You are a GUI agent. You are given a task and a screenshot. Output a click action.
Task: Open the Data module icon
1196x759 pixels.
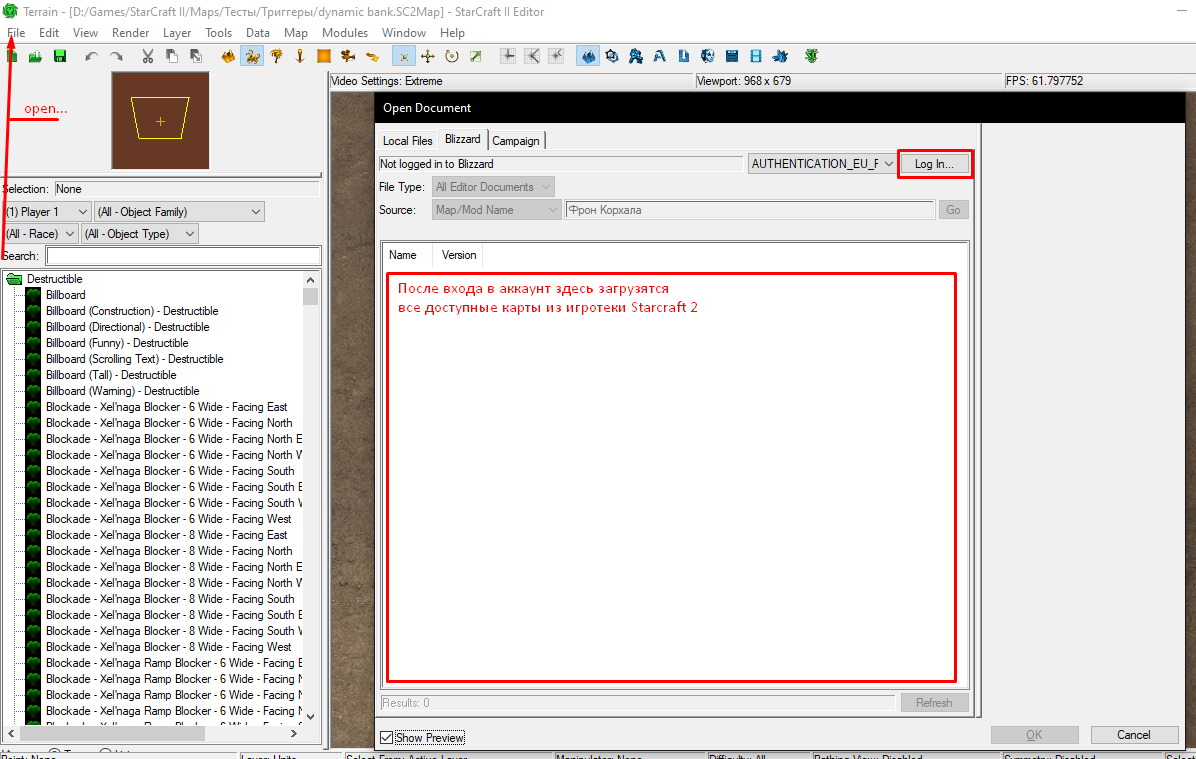coord(635,56)
